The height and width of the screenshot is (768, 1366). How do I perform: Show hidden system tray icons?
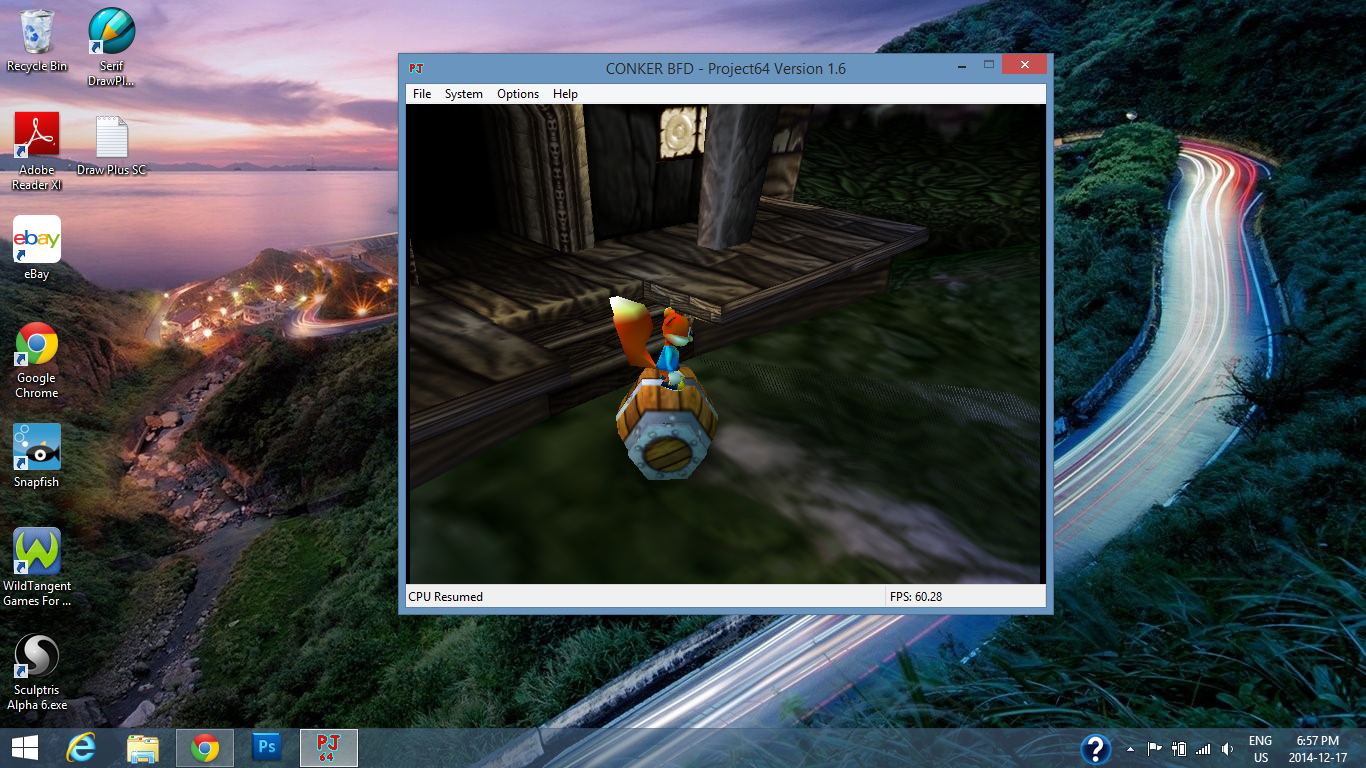click(x=1130, y=749)
